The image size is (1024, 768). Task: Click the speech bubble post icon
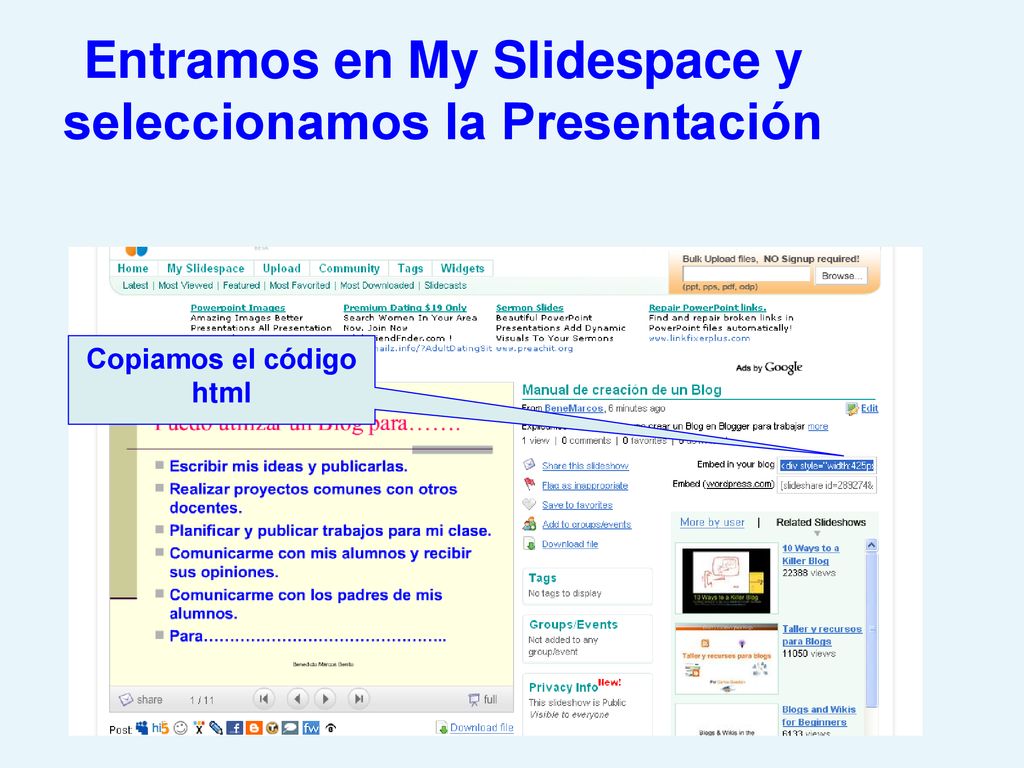click(290, 728)
